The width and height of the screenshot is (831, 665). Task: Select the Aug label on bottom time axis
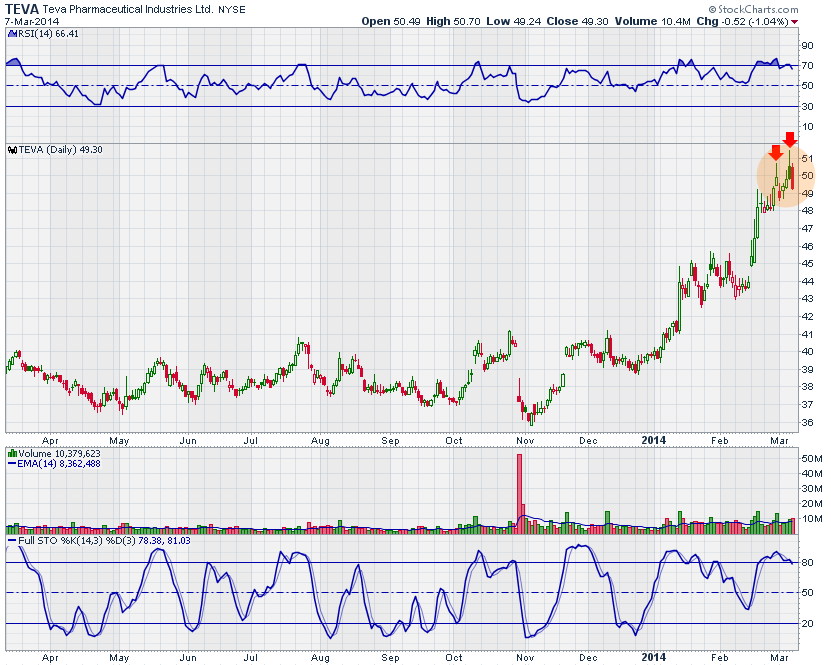[x=320, y=657]
